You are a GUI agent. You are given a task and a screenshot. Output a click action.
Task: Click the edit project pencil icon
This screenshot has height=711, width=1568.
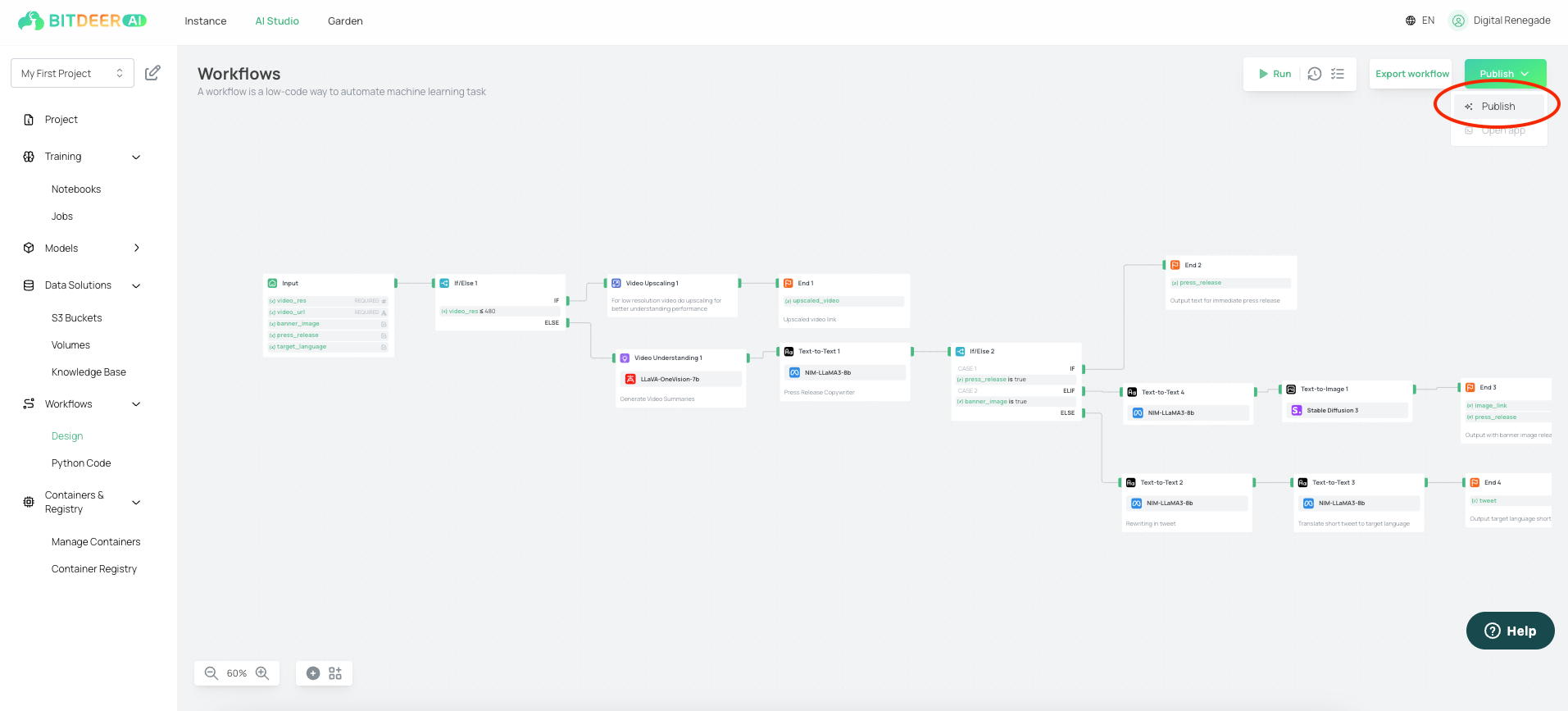152,73
